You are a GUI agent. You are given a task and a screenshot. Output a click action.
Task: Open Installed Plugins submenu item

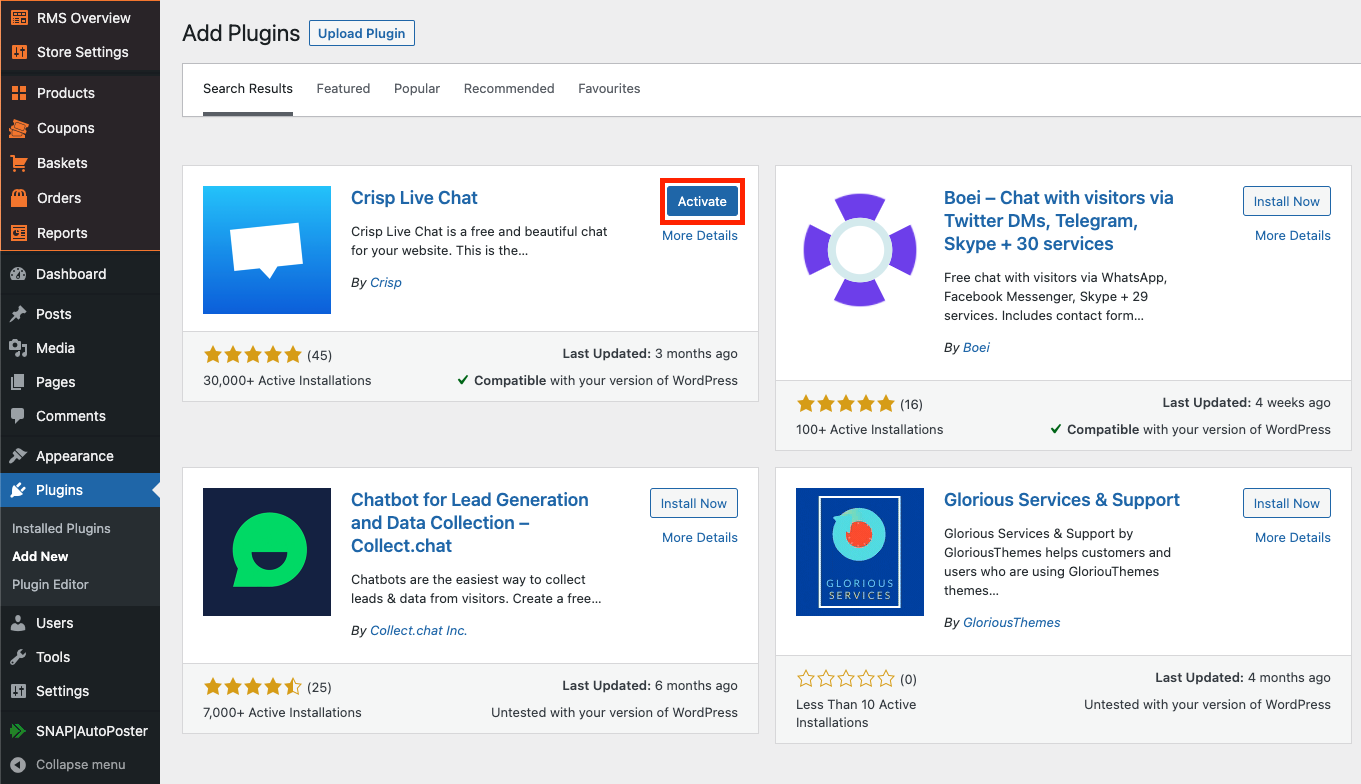[x=61, y=528]
